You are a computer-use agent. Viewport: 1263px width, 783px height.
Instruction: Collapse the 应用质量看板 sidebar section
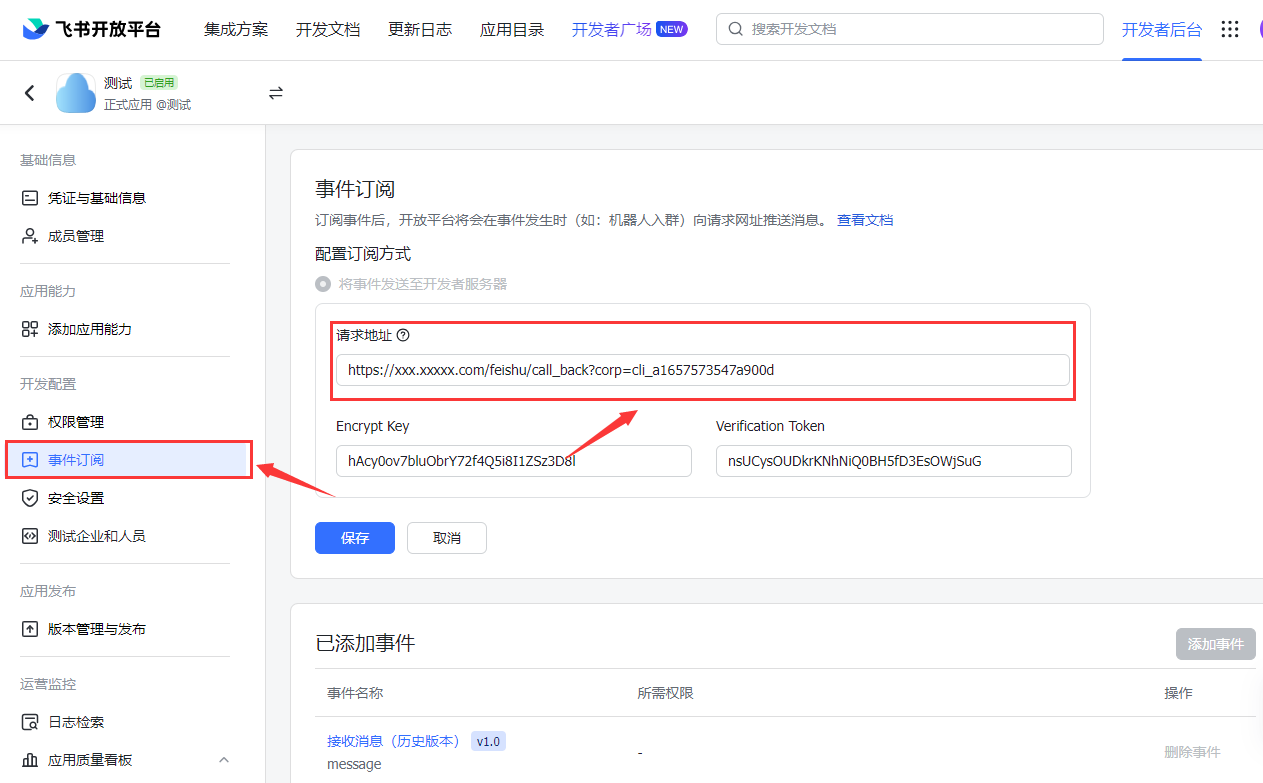(x=223, y=760)
